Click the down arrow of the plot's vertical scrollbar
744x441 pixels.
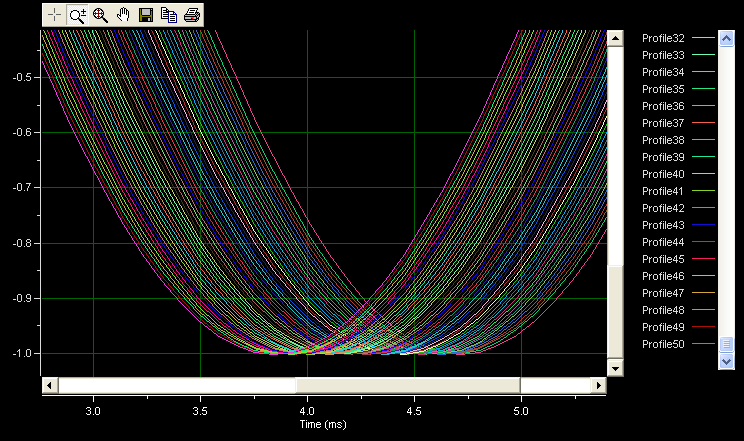click(x=616, y=368)
